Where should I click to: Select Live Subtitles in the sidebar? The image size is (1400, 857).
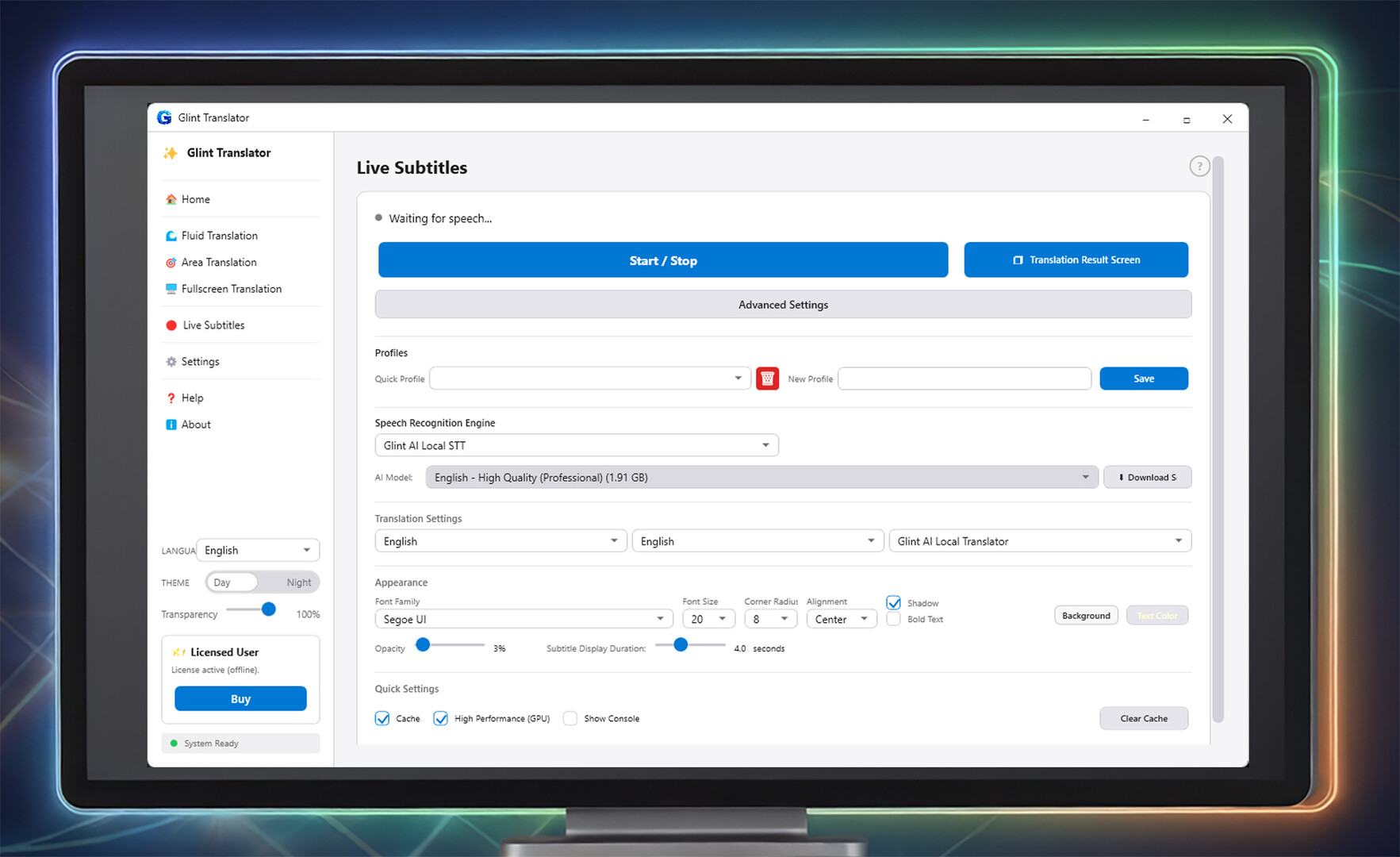pyautogui.click(x=241, y=325)
